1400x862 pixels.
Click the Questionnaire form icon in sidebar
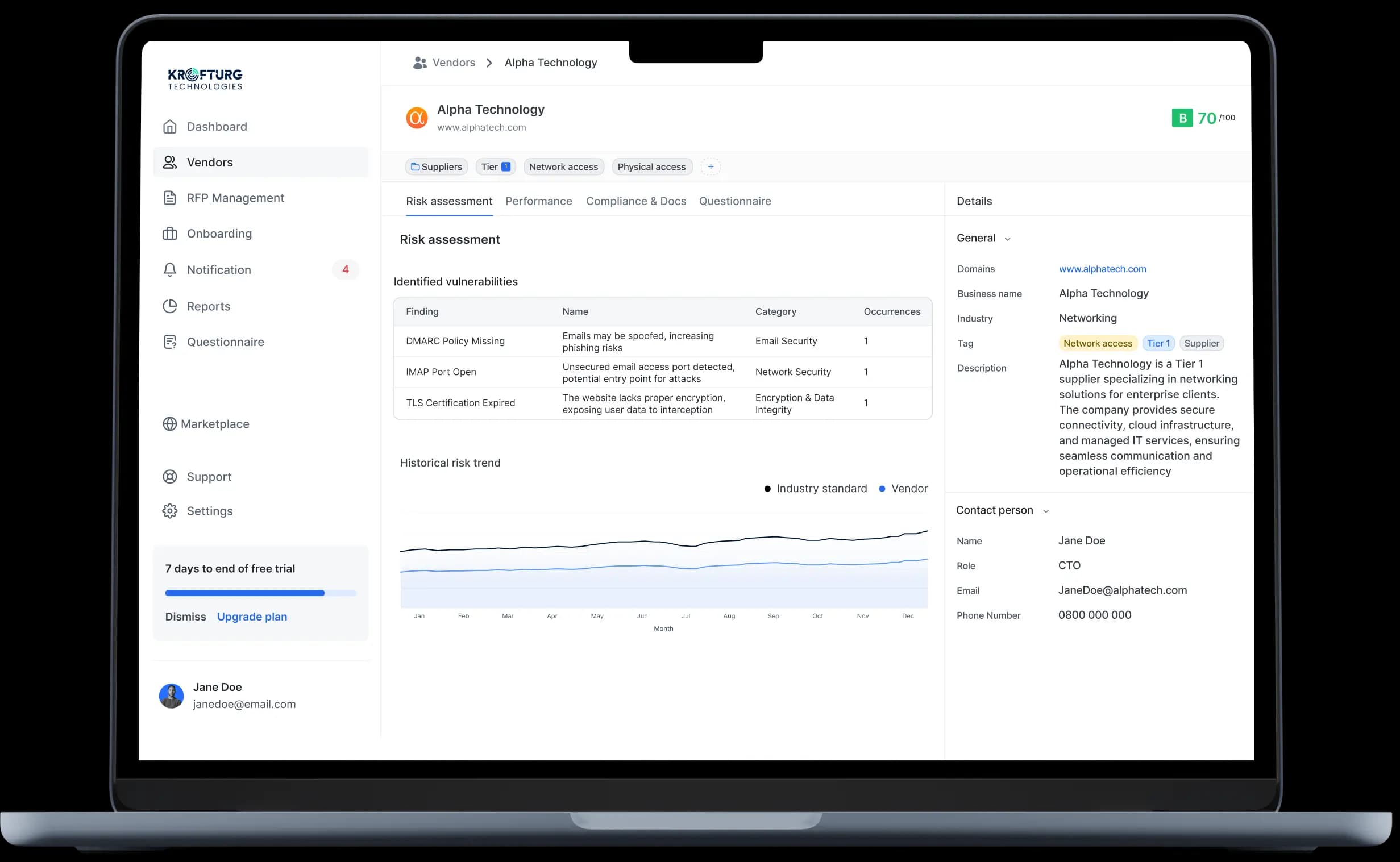tap(169, 342)
